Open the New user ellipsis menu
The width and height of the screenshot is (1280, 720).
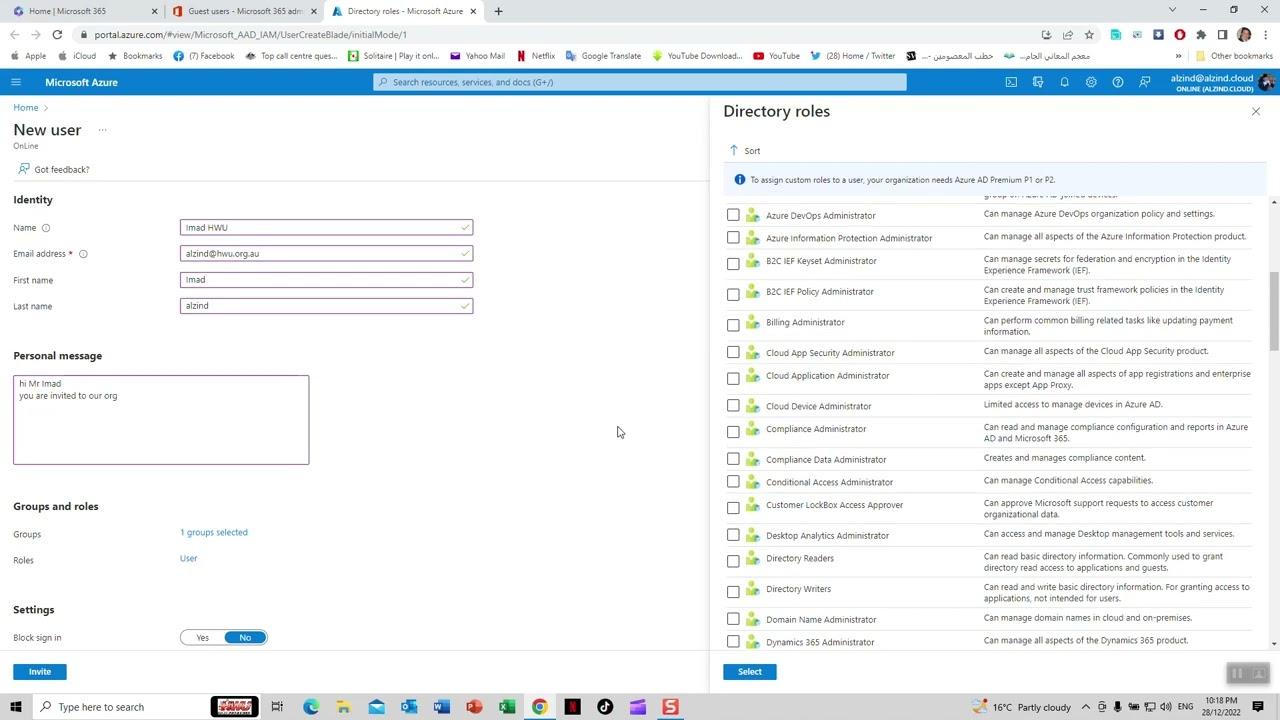click(102, 130)
